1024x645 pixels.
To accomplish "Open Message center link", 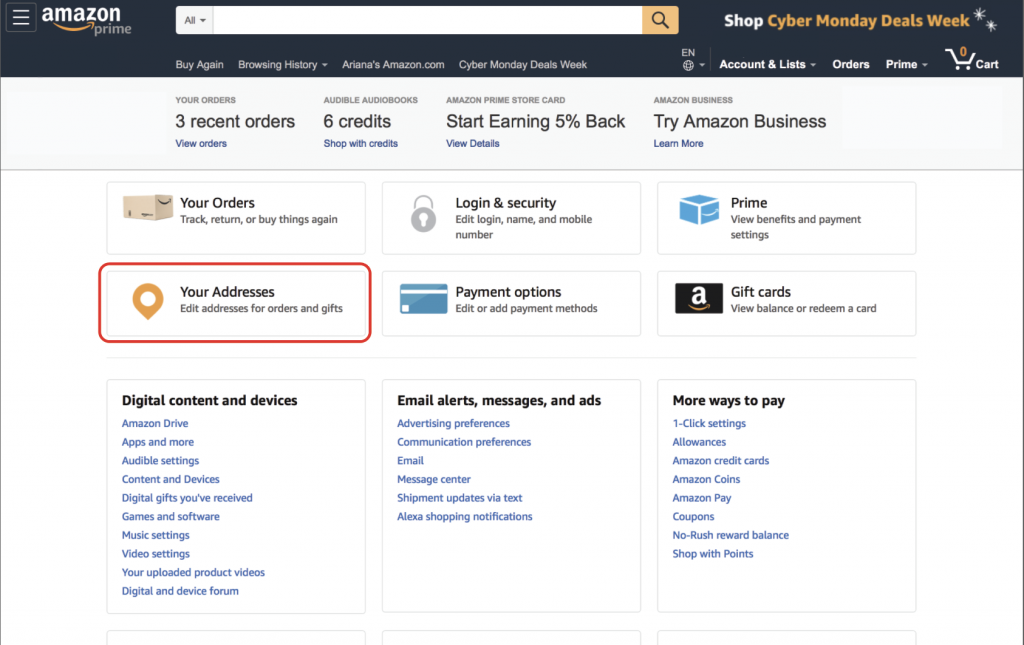I will coord(434,479).
